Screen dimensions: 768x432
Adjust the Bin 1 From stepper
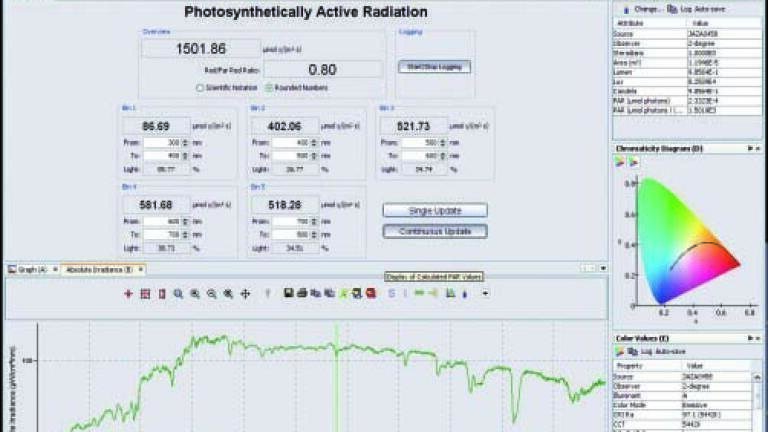(185, 143)
